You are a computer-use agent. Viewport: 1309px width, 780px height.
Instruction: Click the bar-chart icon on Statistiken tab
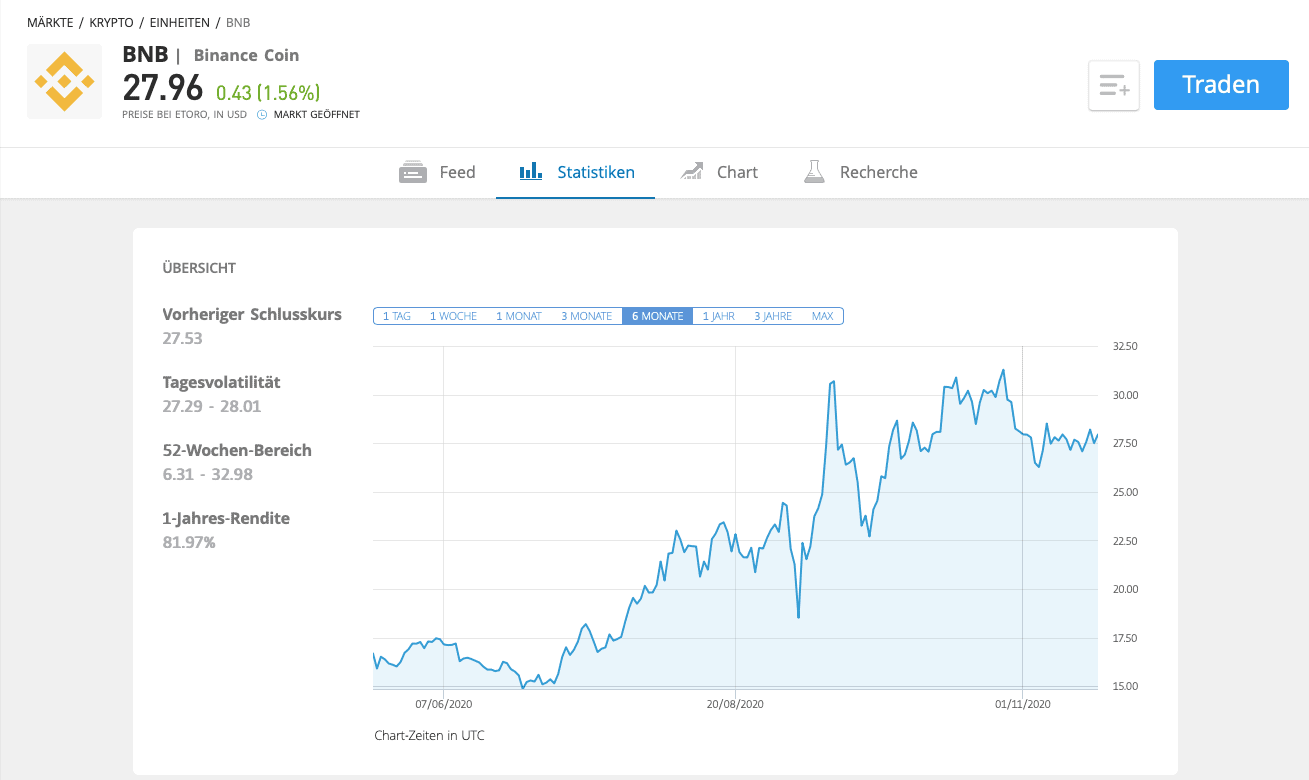point(529,171)
